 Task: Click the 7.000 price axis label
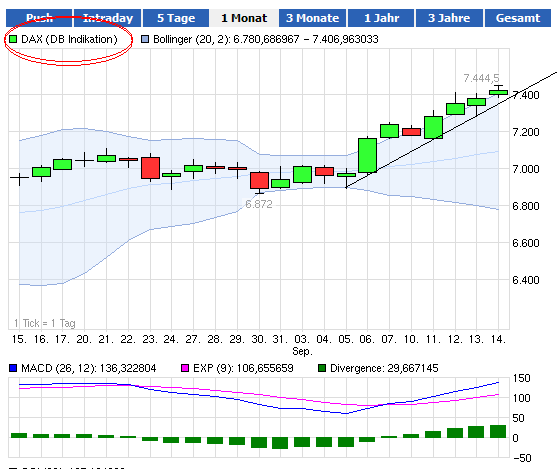[526, 169]
